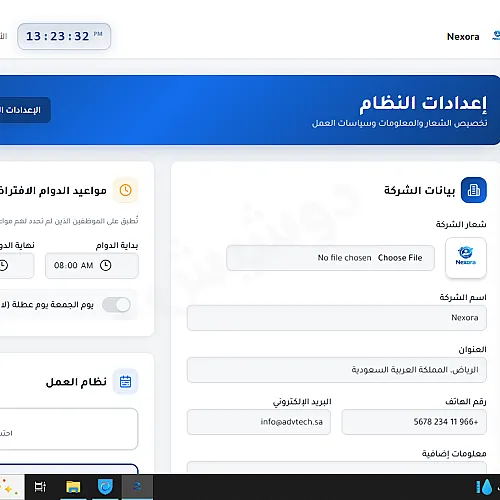Click the بيانات الشركة section title
Image resolution: width=500 pixels, height=500 pixels.
click(419, 190)
